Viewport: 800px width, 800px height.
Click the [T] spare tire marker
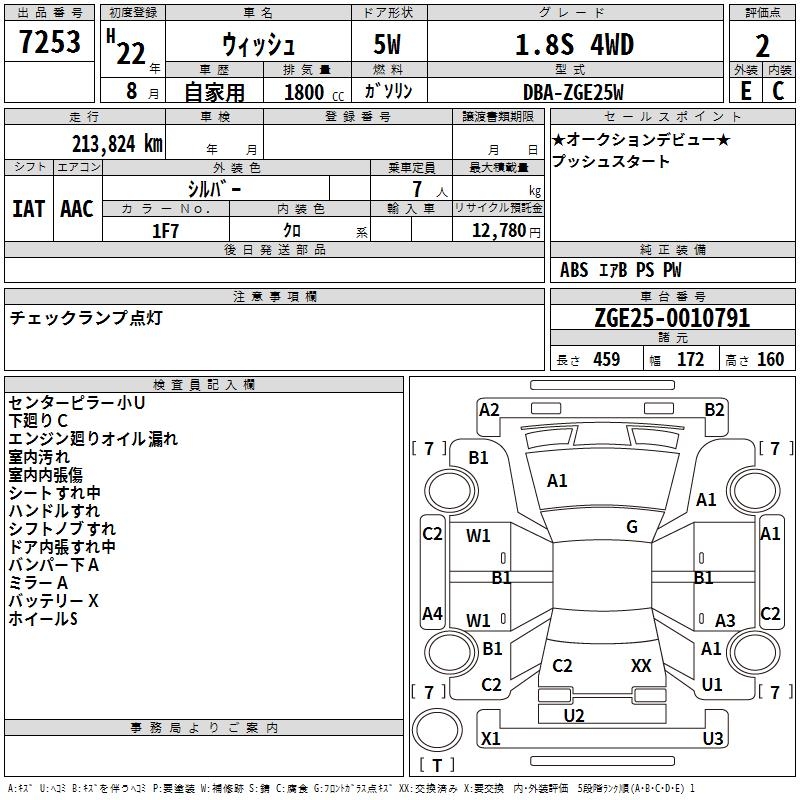tap(436, 766)
